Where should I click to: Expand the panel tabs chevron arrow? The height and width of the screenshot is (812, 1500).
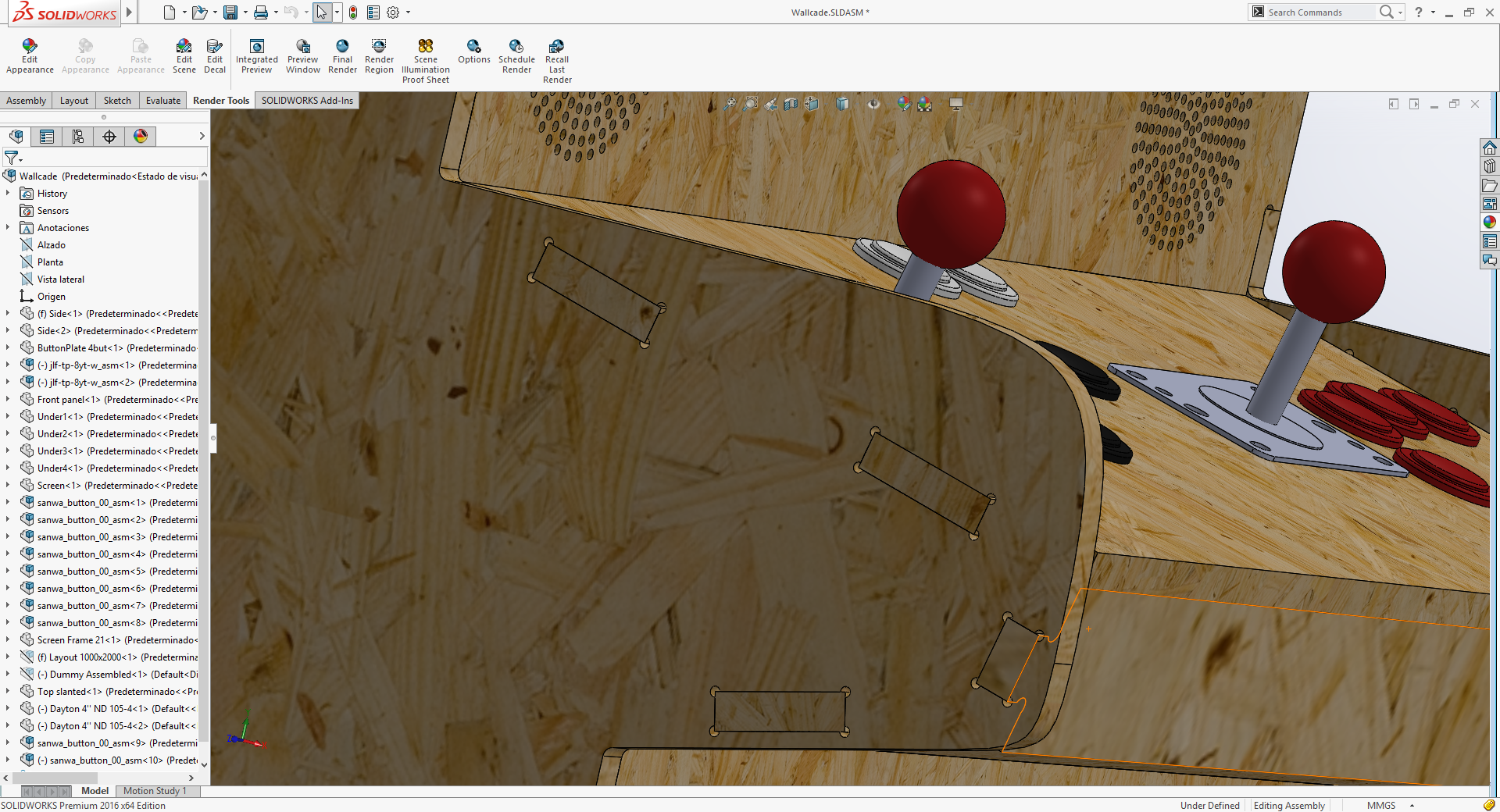click(x=202, y=136)
